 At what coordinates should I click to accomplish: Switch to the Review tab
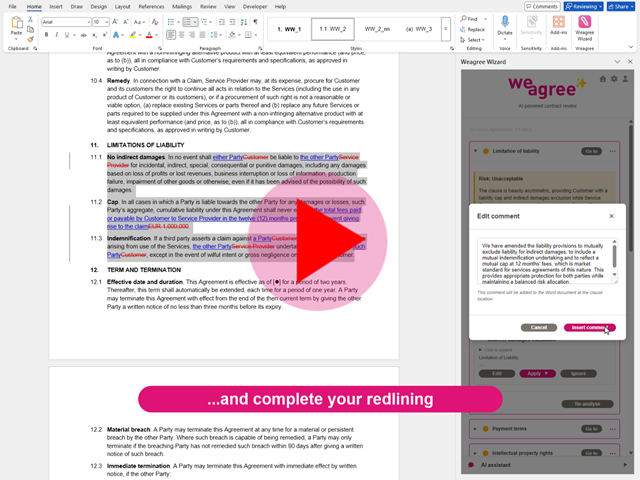(208, 7)
